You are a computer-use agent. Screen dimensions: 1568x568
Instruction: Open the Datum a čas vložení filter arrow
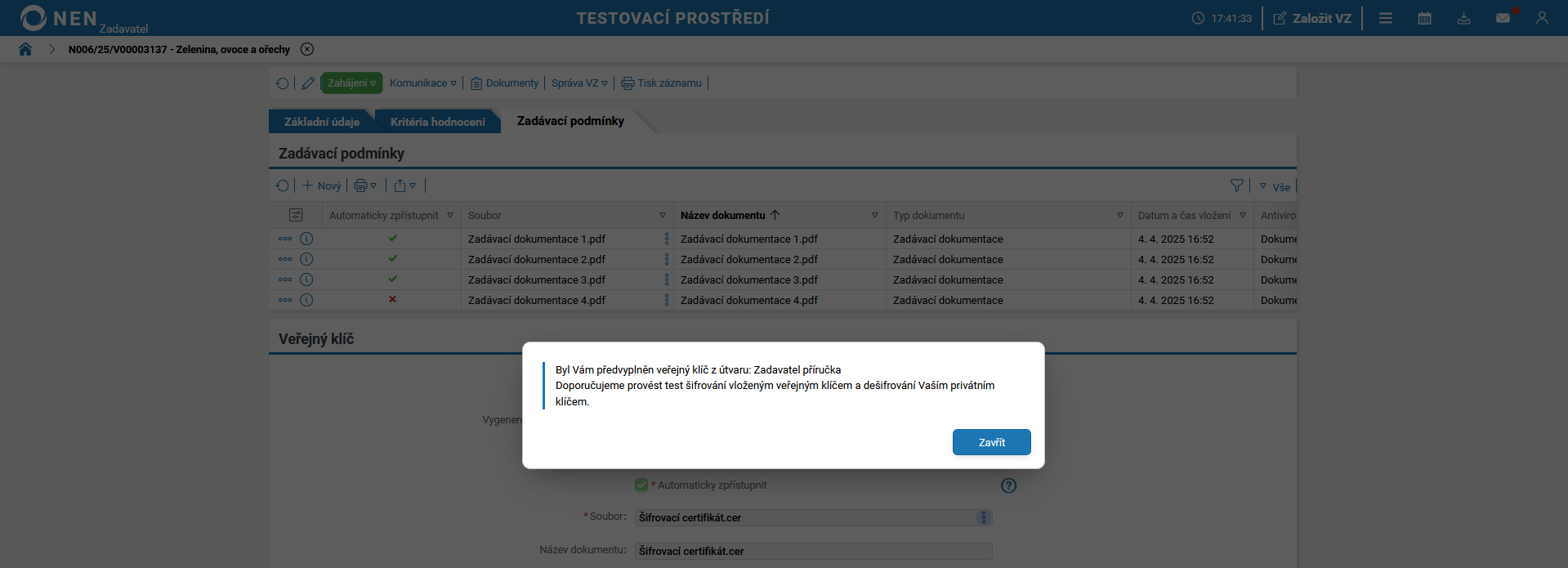click(x=1243, y=215)
